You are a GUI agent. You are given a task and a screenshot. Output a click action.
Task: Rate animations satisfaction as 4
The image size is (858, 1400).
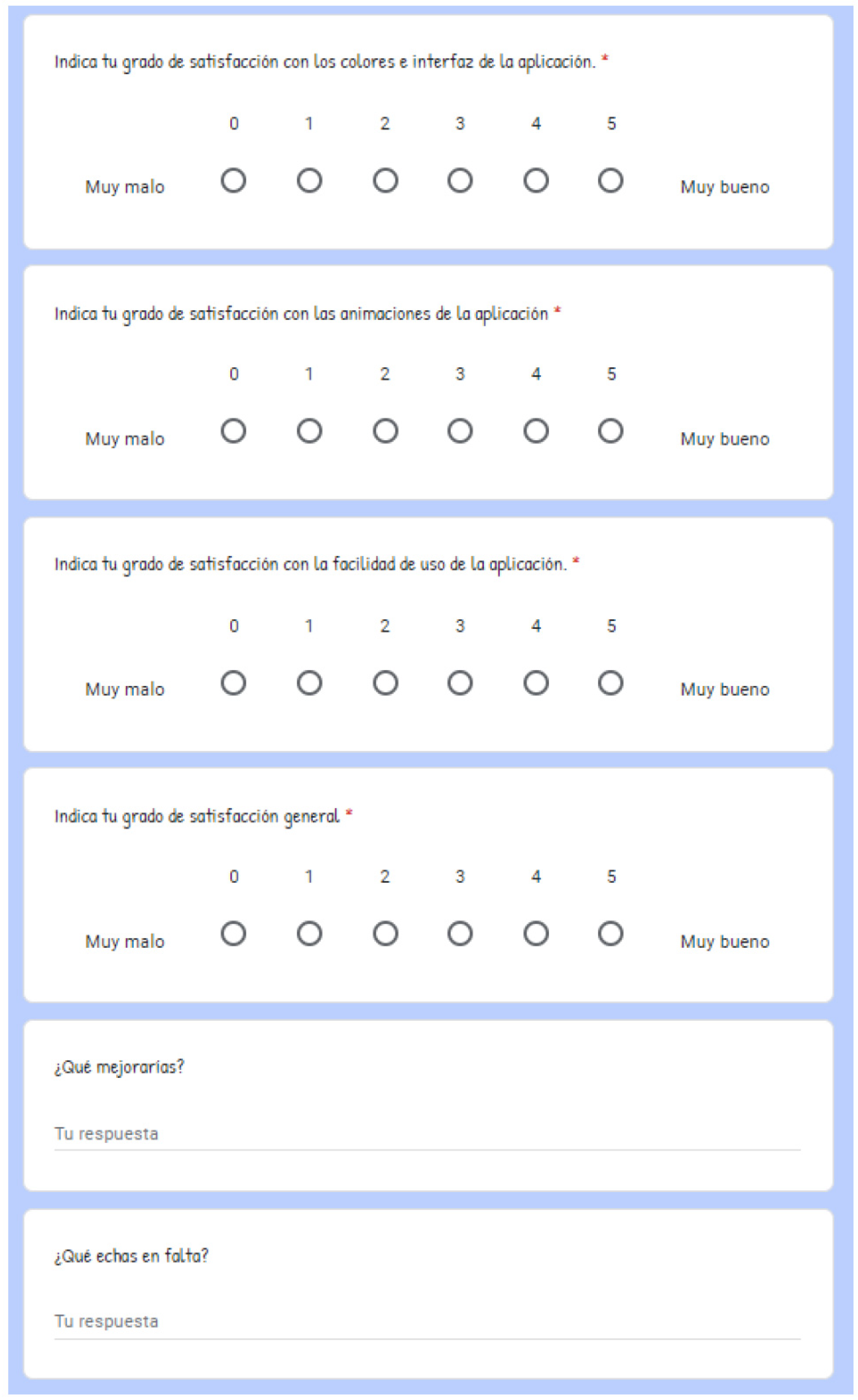(x=536, y=431)
